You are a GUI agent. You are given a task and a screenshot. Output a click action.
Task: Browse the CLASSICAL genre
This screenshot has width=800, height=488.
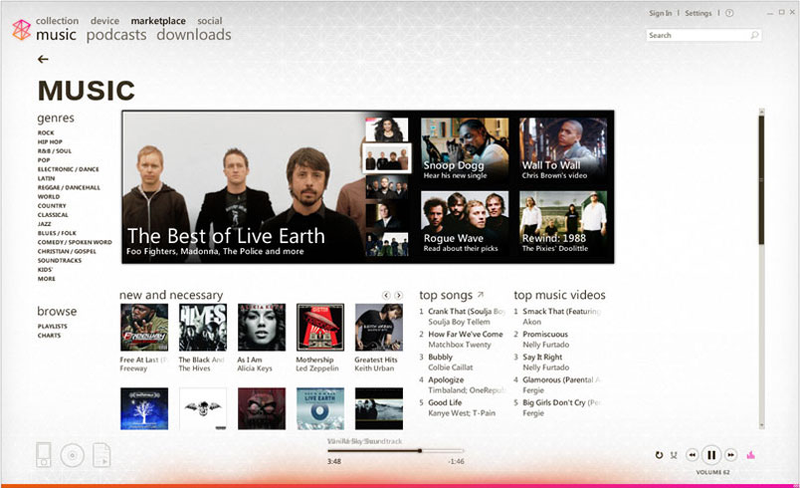[53, 215]
